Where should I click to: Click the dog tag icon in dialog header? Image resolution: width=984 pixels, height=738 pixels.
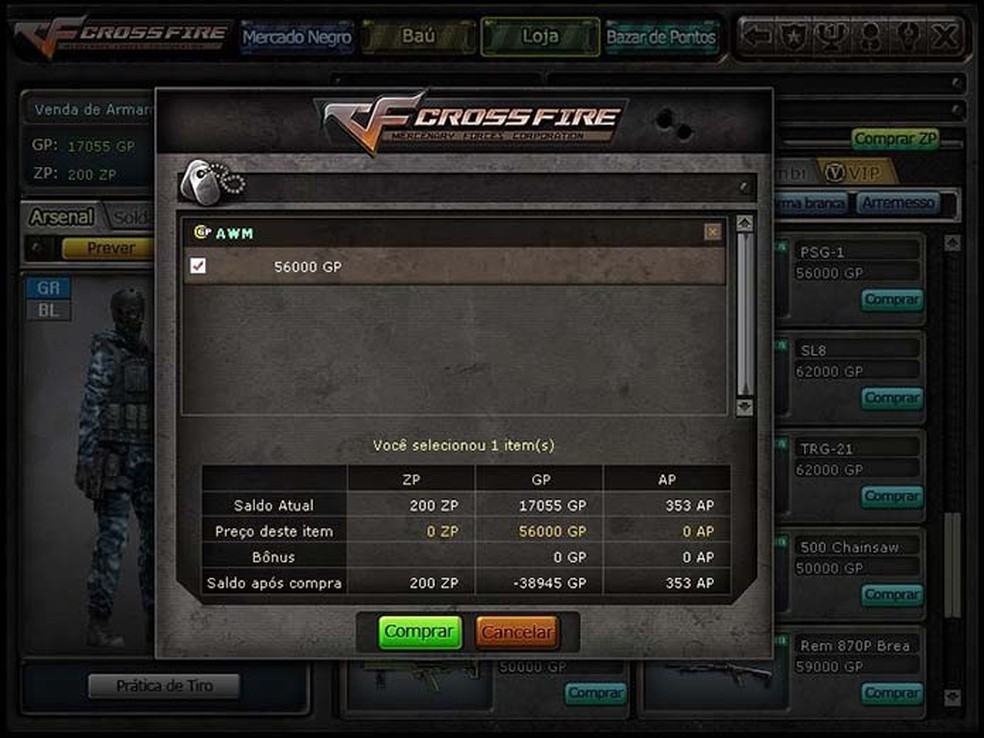coord(211,183)
